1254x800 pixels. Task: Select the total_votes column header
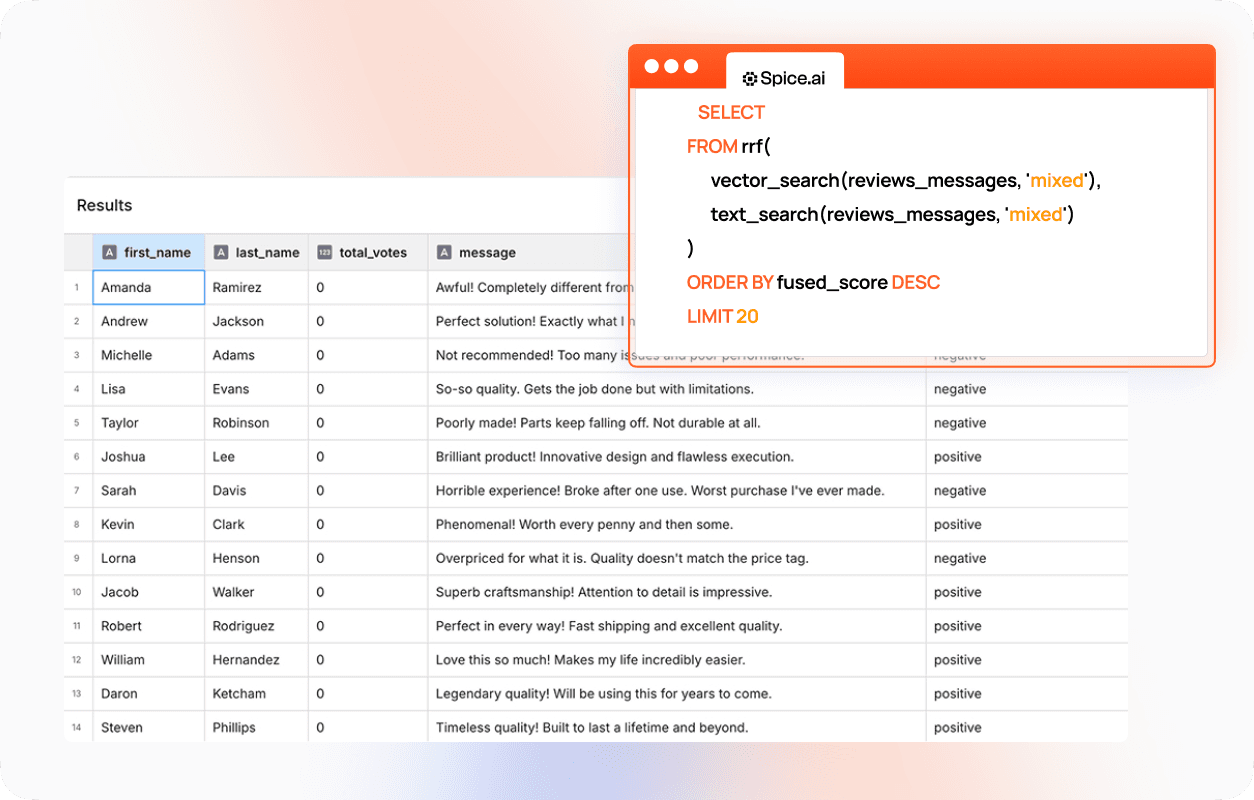[x=372, y=253]
